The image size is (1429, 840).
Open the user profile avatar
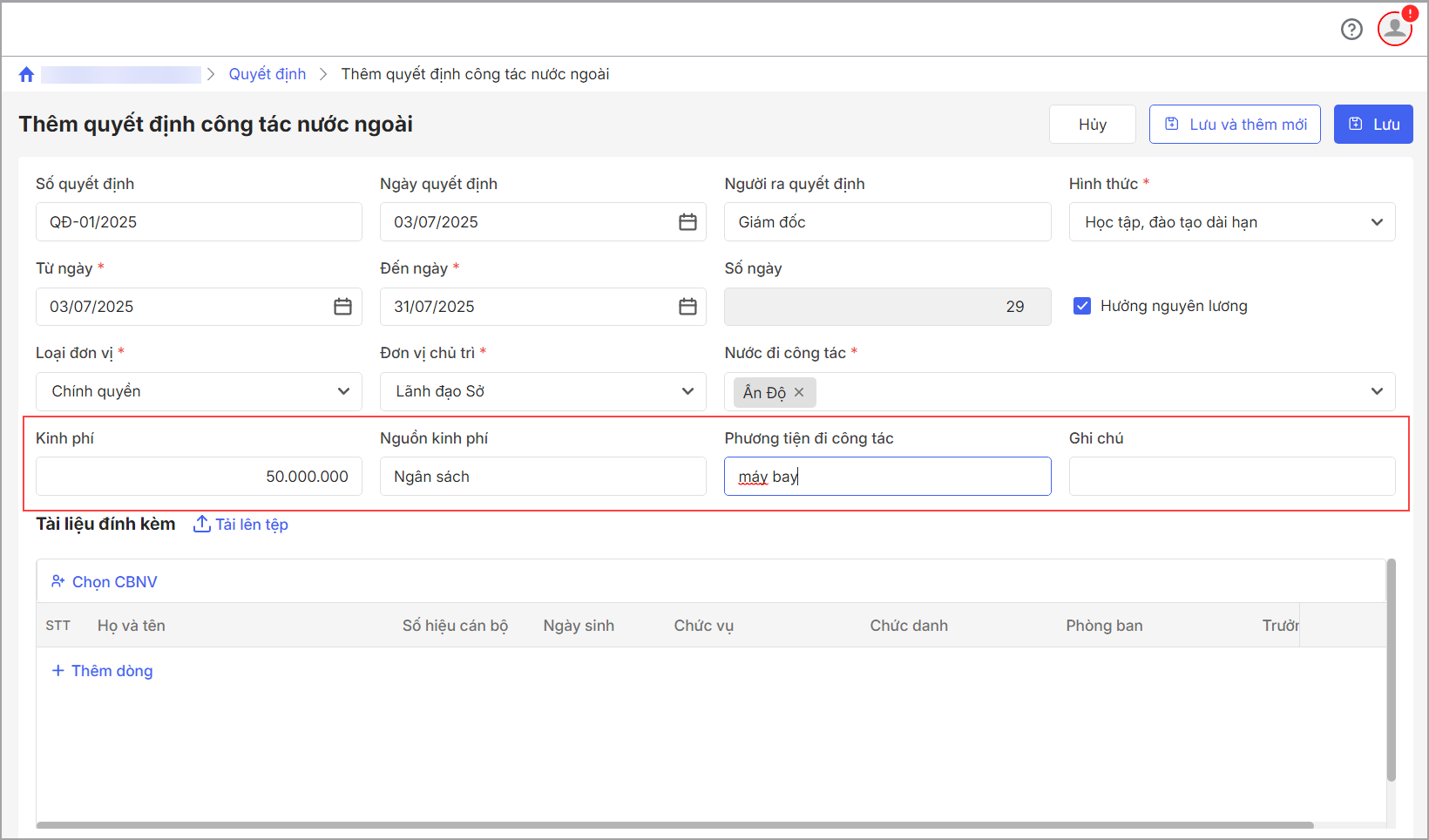click(1394, 29)
